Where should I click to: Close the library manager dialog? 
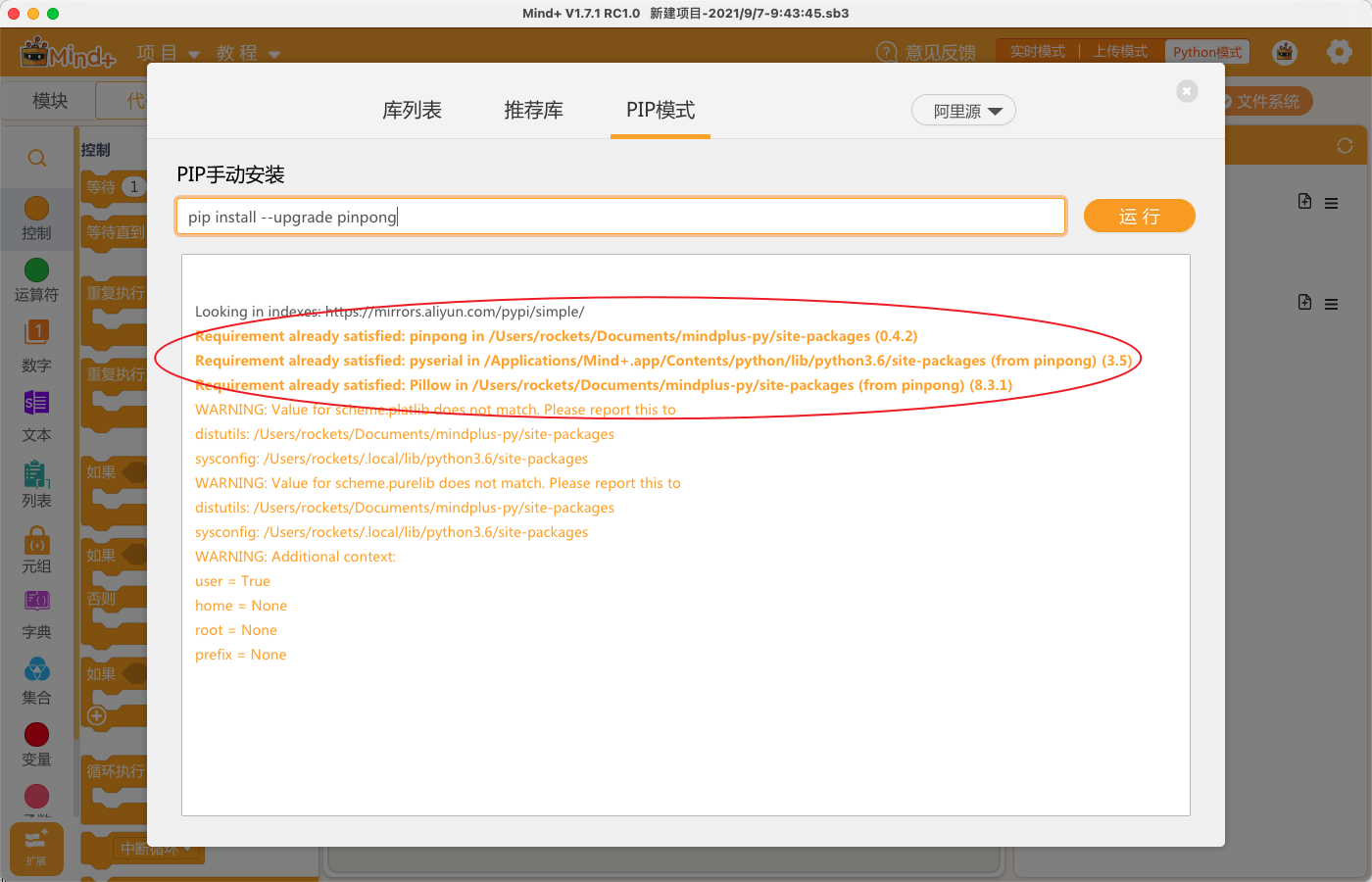point(1187,91)
